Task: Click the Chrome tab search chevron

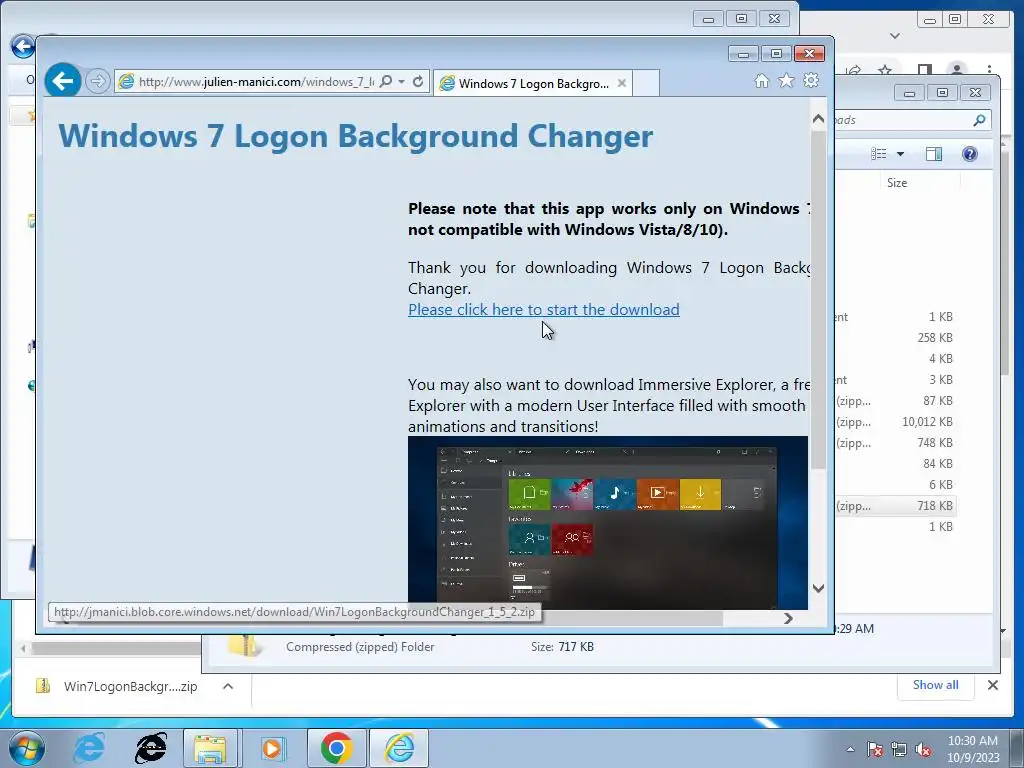Action: (x=895, y=36)
